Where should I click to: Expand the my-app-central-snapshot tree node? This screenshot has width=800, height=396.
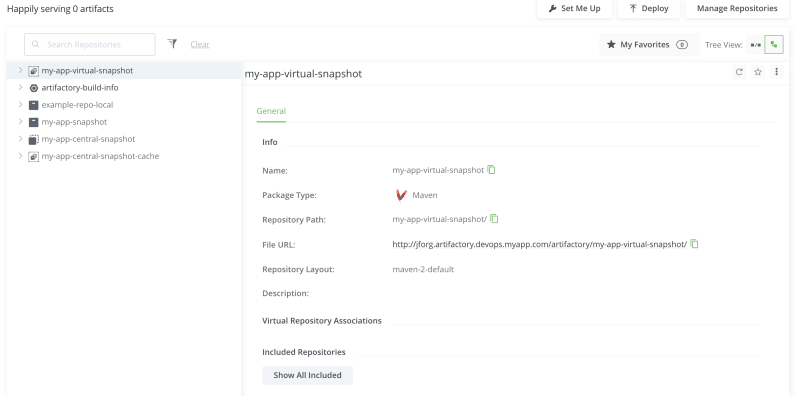click(20, 139)
